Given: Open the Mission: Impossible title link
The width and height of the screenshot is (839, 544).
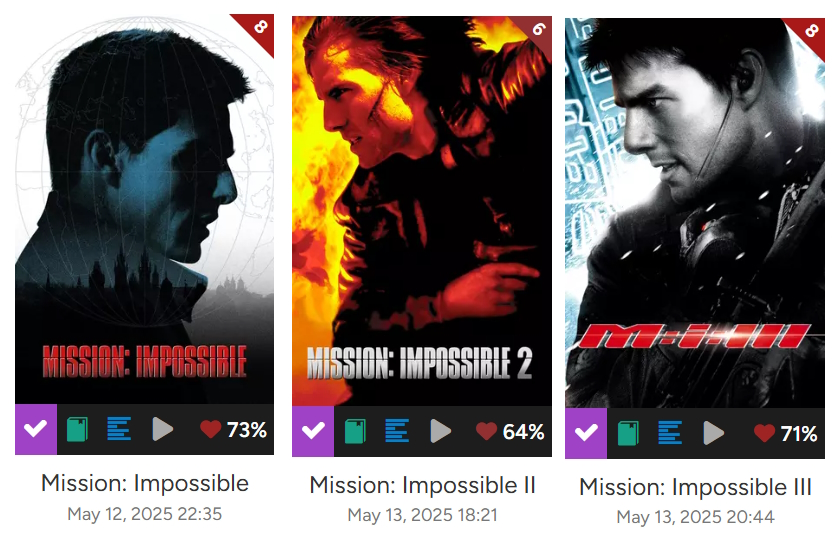Looking at the screenshot, I should (x=145, y=483).
